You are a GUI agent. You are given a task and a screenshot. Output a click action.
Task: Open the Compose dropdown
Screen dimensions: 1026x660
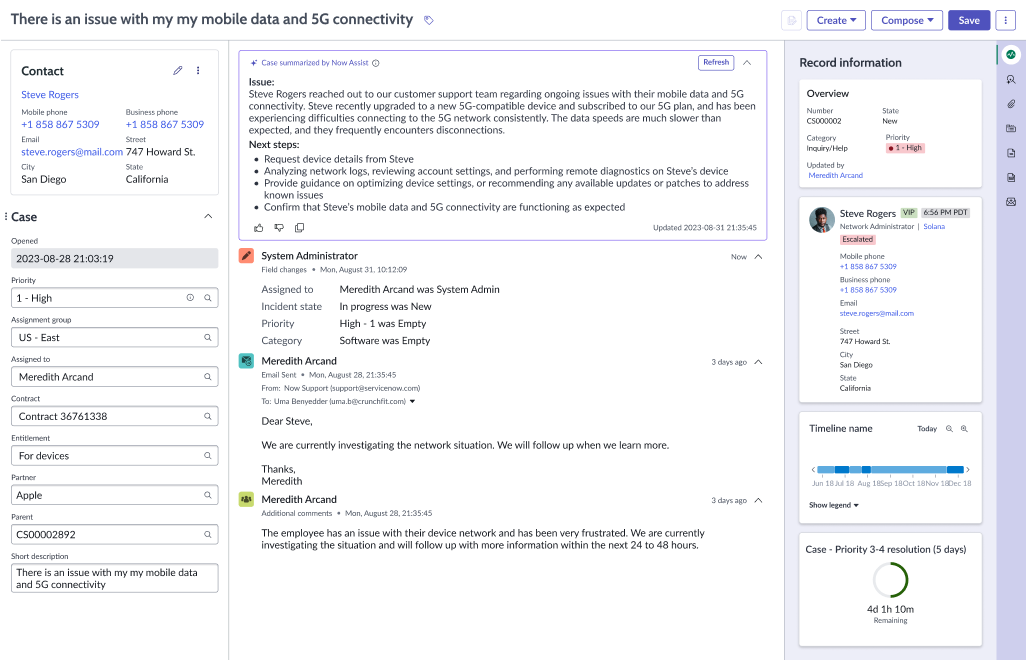907,20
